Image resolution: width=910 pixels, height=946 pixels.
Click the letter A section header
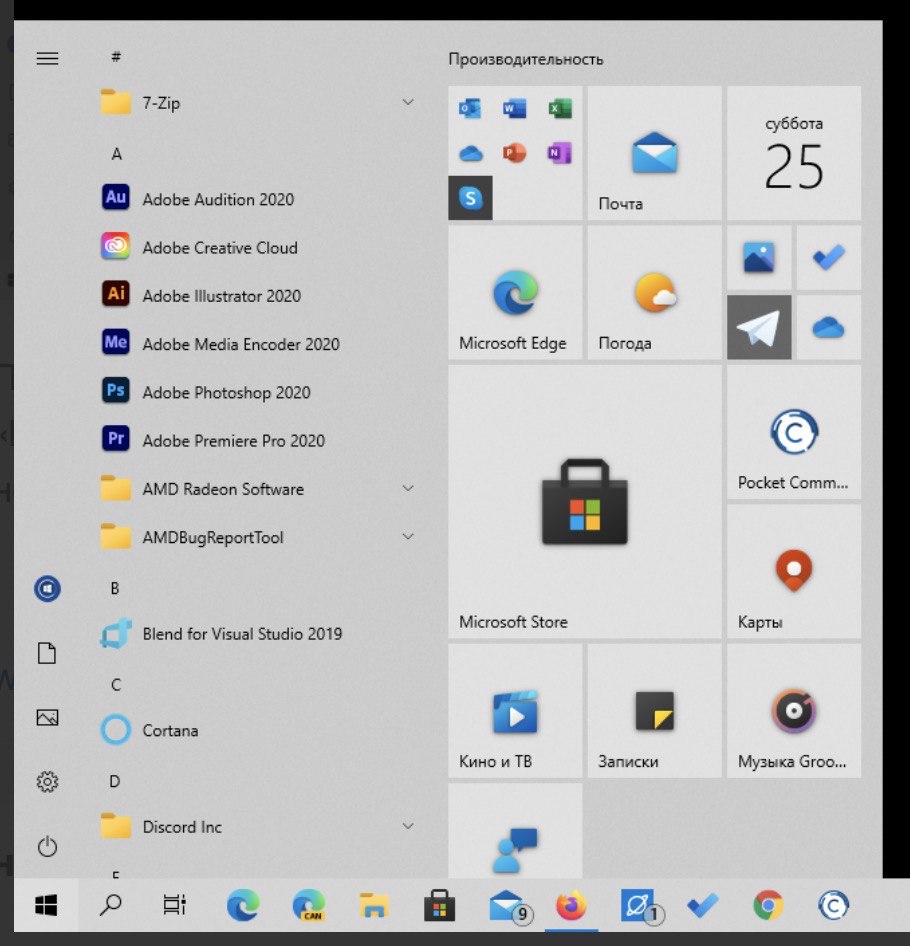pos(116,154)
